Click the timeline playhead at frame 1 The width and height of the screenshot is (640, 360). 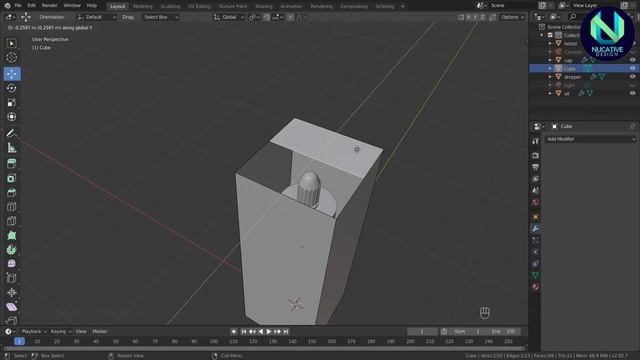point(19,341)
